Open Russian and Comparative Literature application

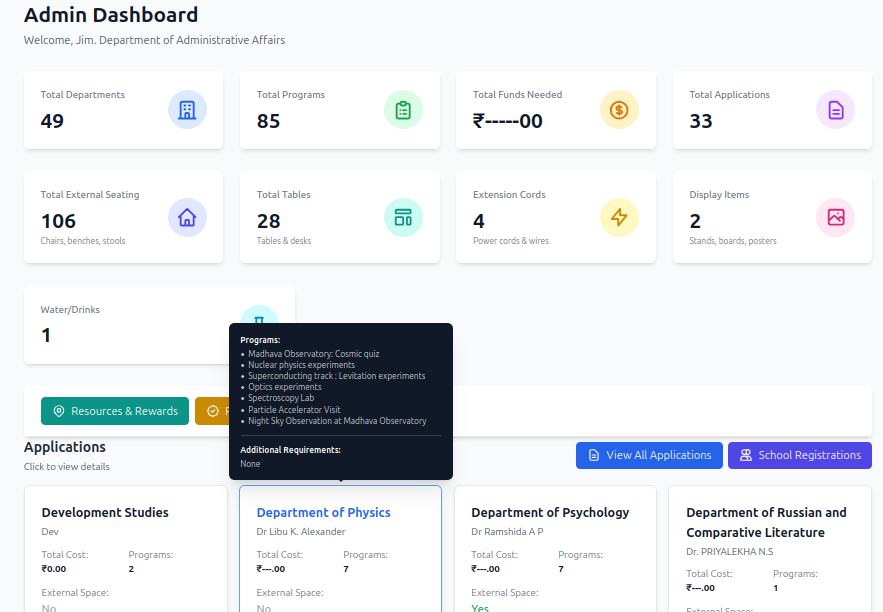(766, 522)
